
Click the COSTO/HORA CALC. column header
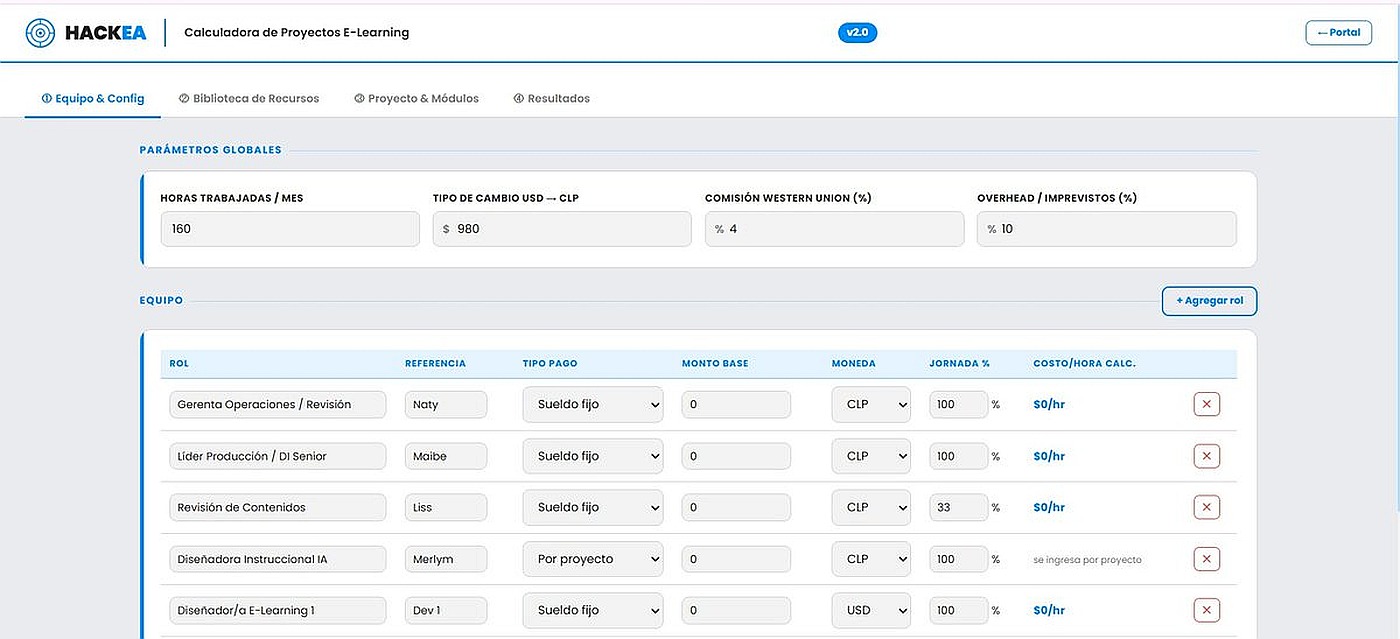point(1085,364)
